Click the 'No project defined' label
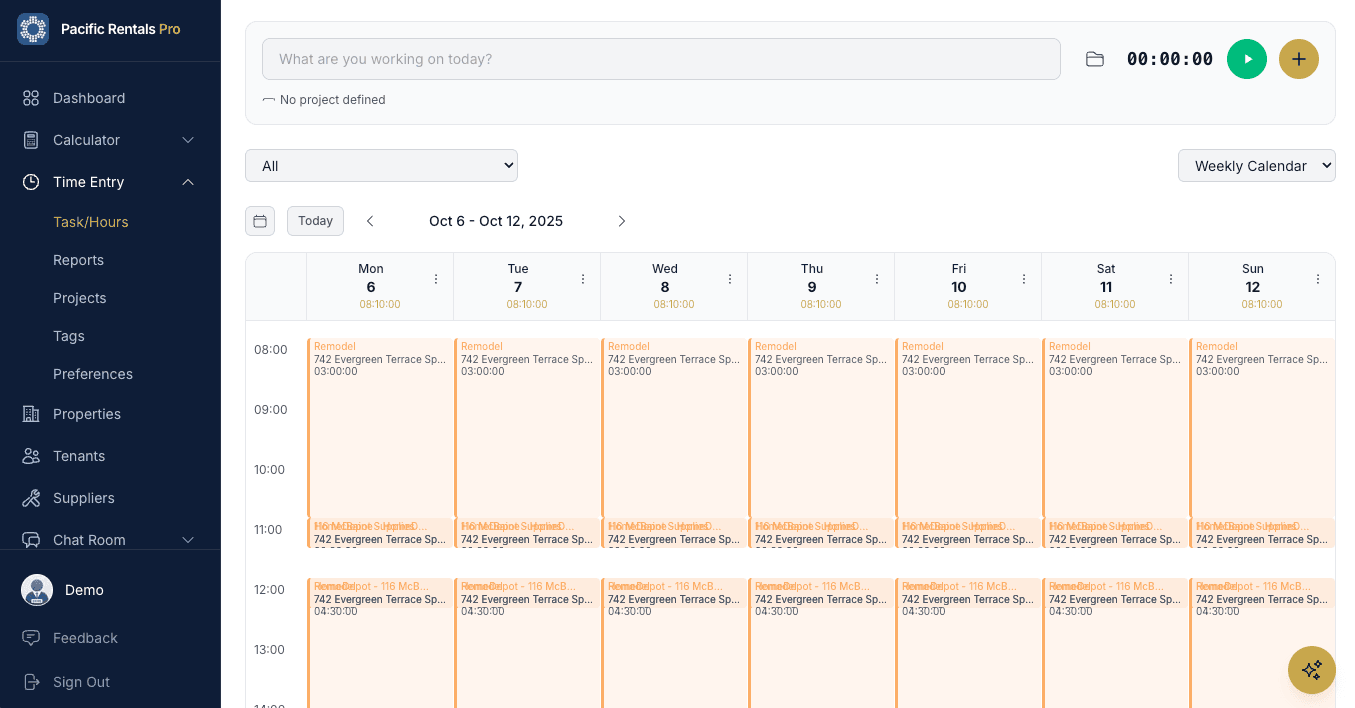 pyautogui.click(x=332, y=100)
